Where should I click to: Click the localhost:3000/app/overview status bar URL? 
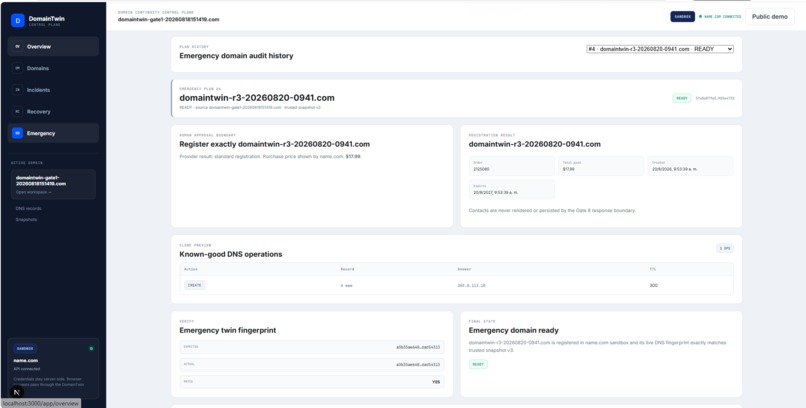tap(41, 403)
